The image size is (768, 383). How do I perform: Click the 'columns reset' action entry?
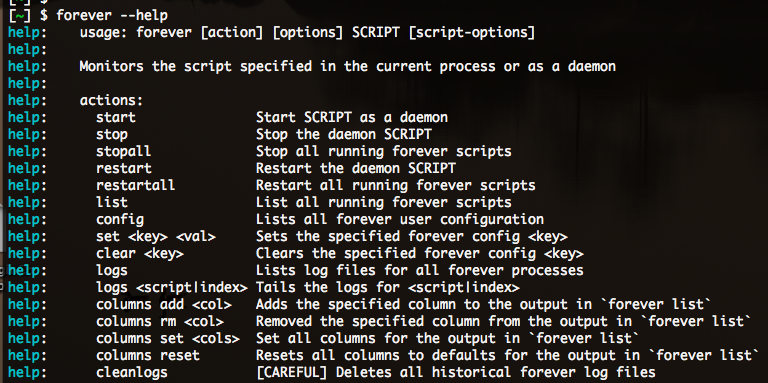(x=148, y=355)
